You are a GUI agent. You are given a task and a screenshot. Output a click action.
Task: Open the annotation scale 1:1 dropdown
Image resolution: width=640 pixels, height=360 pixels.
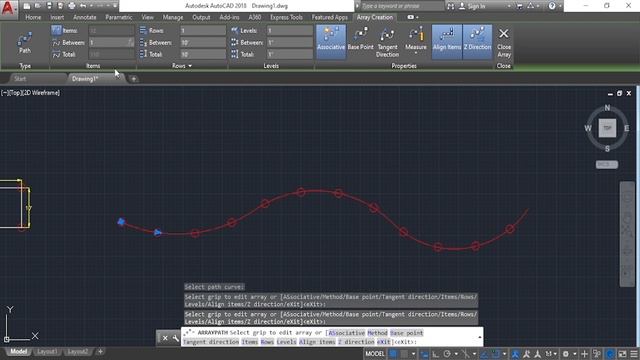click(551, 354)
